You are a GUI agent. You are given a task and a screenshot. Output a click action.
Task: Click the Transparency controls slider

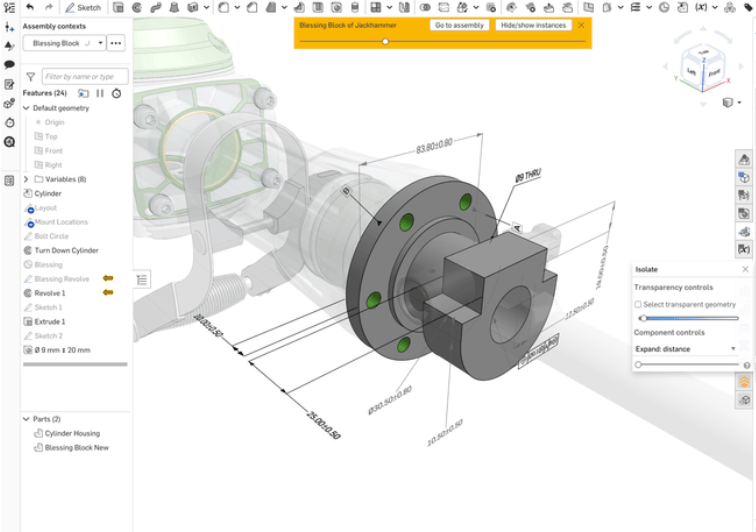coord(690,318)
